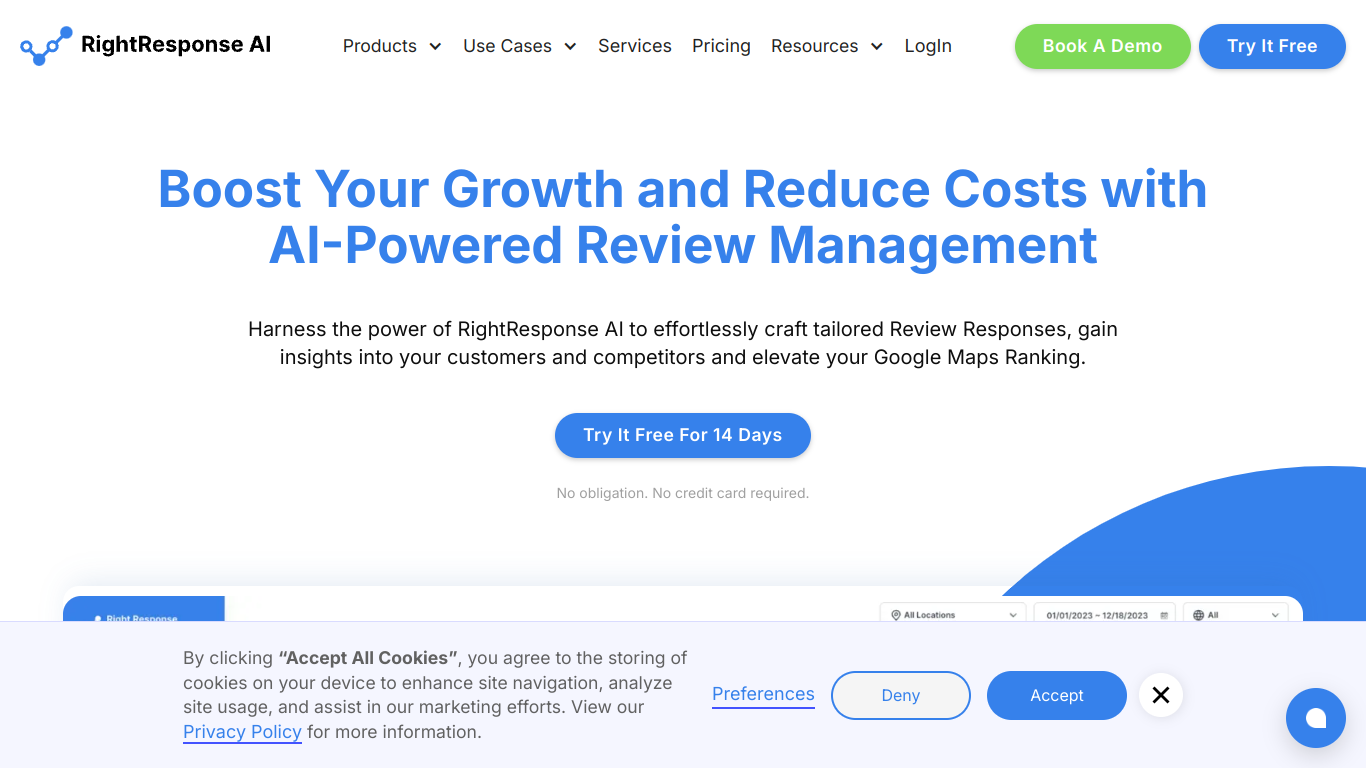1366x768 pixels.
Task: Open the All Locations dropdown in the dashboard preview
Action: [x=953, y=614]
